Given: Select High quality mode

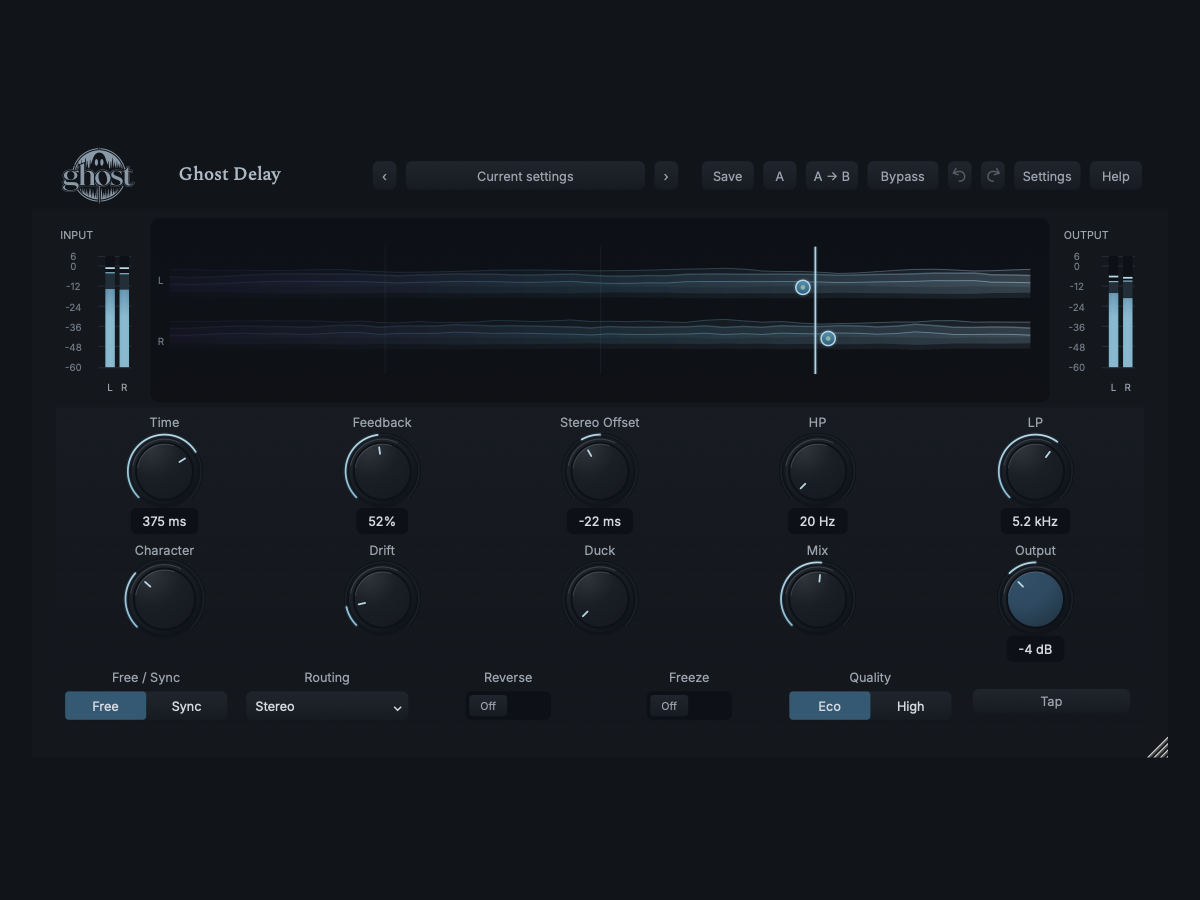Looking at the screenshot, I should point(911,706).
